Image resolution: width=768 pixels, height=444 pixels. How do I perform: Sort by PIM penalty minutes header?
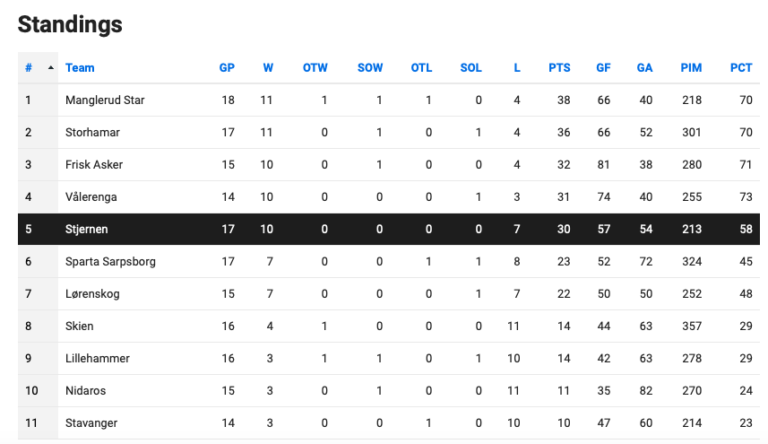pos(691,68)
